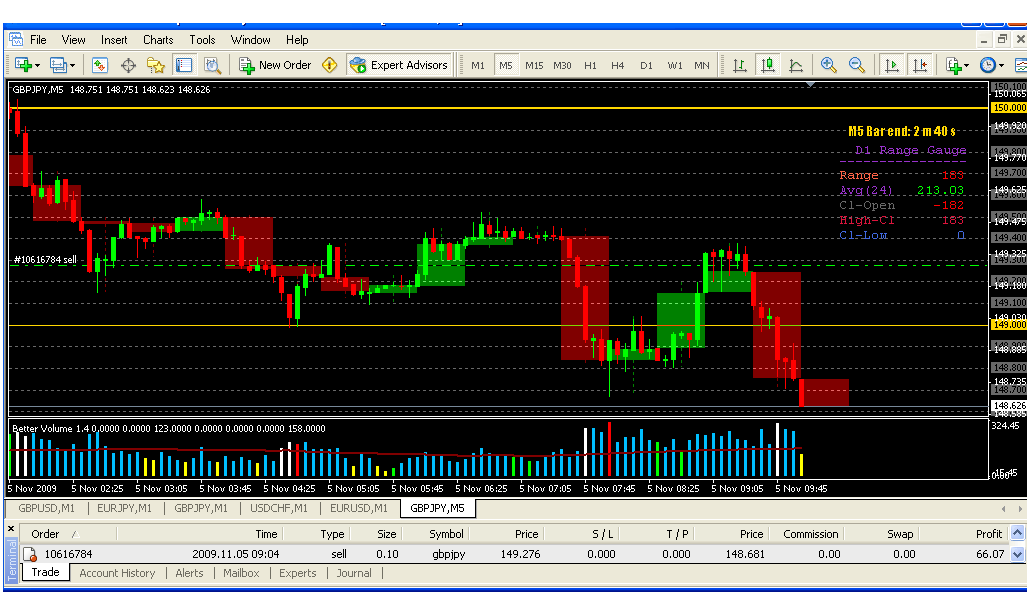Switch to the Account History tab
This screenshot has width=1034, height=592.
[117, 573]
